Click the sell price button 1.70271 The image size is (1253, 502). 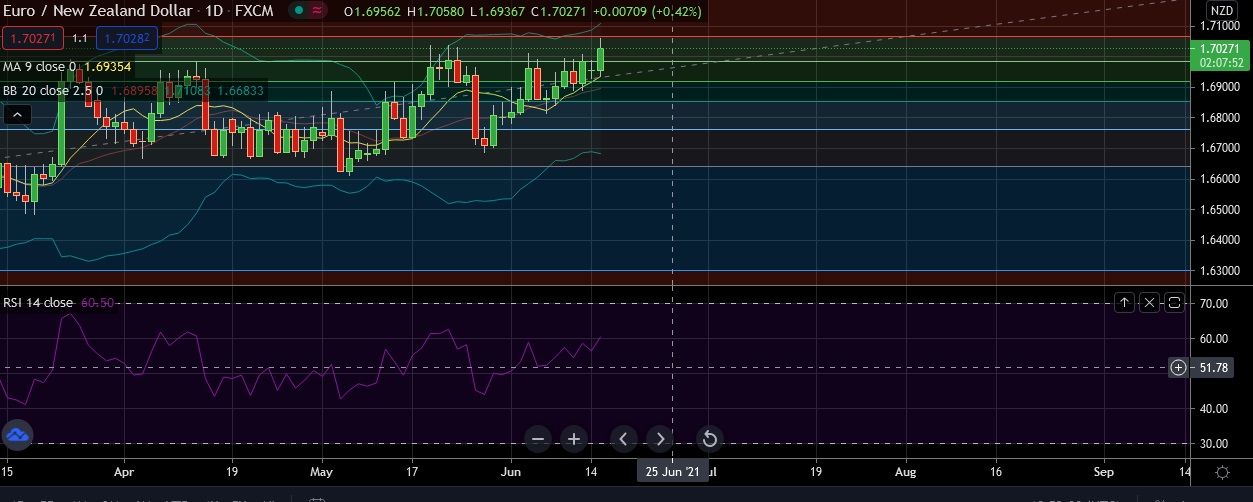(34, 38)
